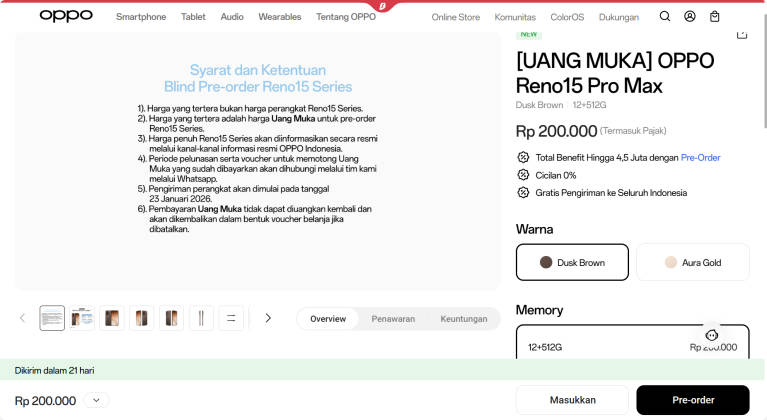Select Aura Gold color option
This screenshot has height=420, width=767.
693,263
